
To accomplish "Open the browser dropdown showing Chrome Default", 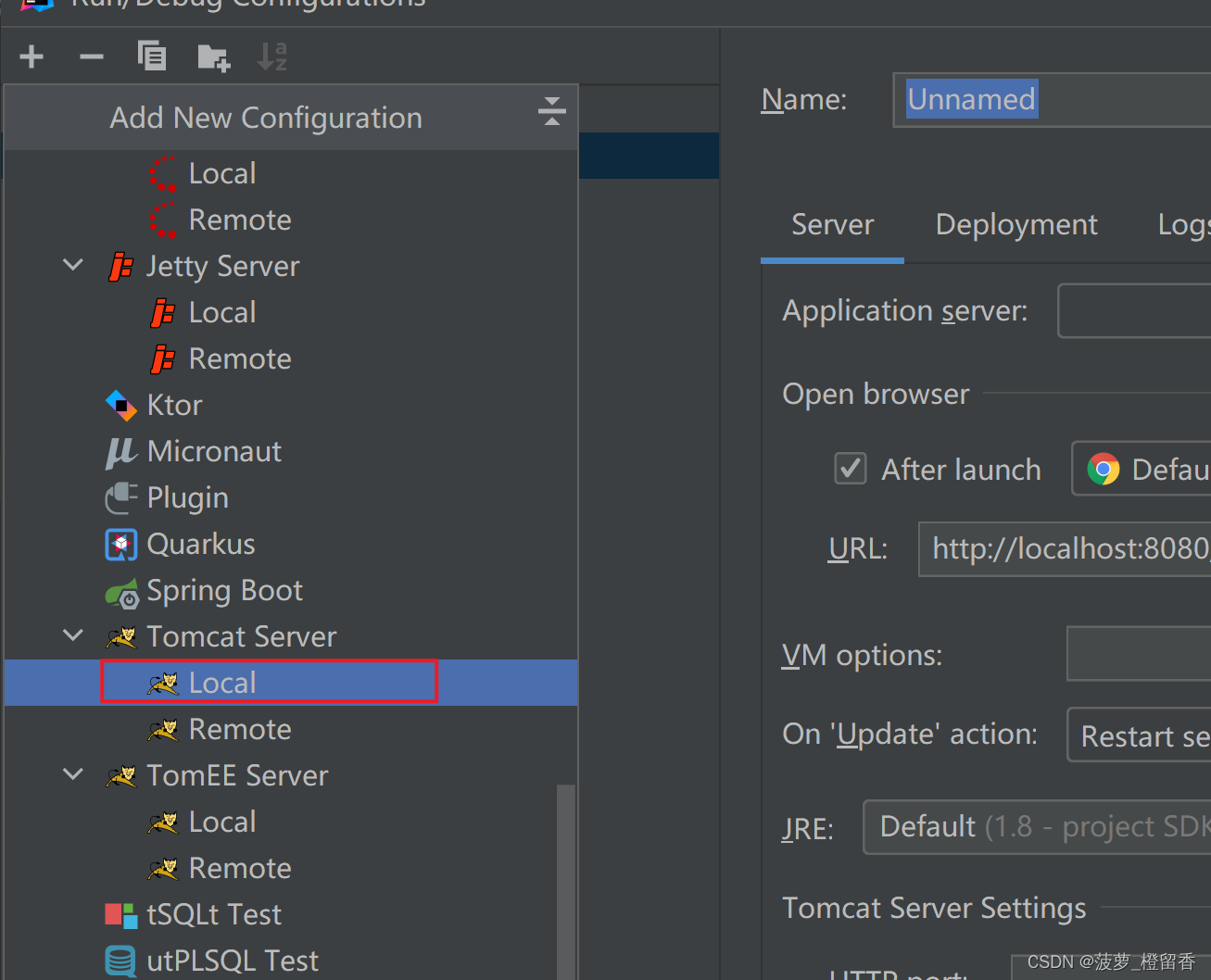I will click(1142, 469).
